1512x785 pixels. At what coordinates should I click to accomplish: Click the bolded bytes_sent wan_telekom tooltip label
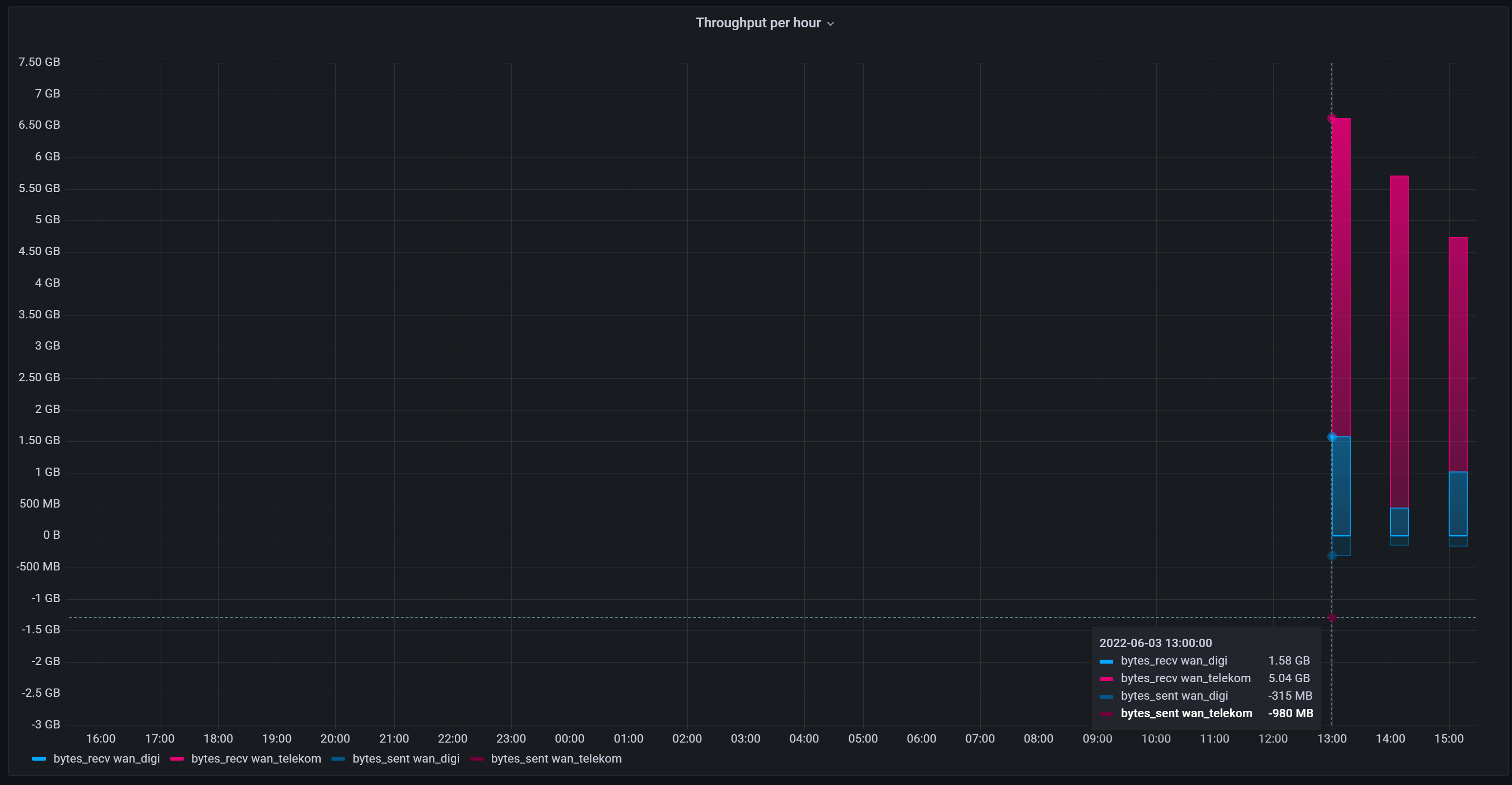pos(1187,713)
